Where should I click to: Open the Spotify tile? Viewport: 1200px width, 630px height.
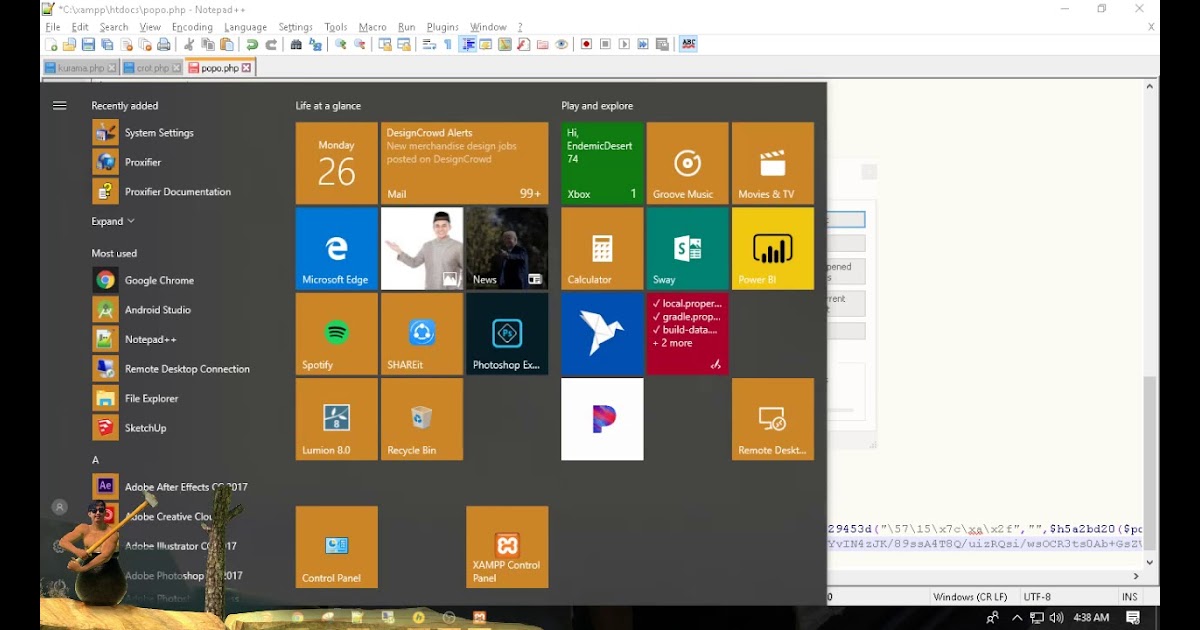[x=337, y=334]
